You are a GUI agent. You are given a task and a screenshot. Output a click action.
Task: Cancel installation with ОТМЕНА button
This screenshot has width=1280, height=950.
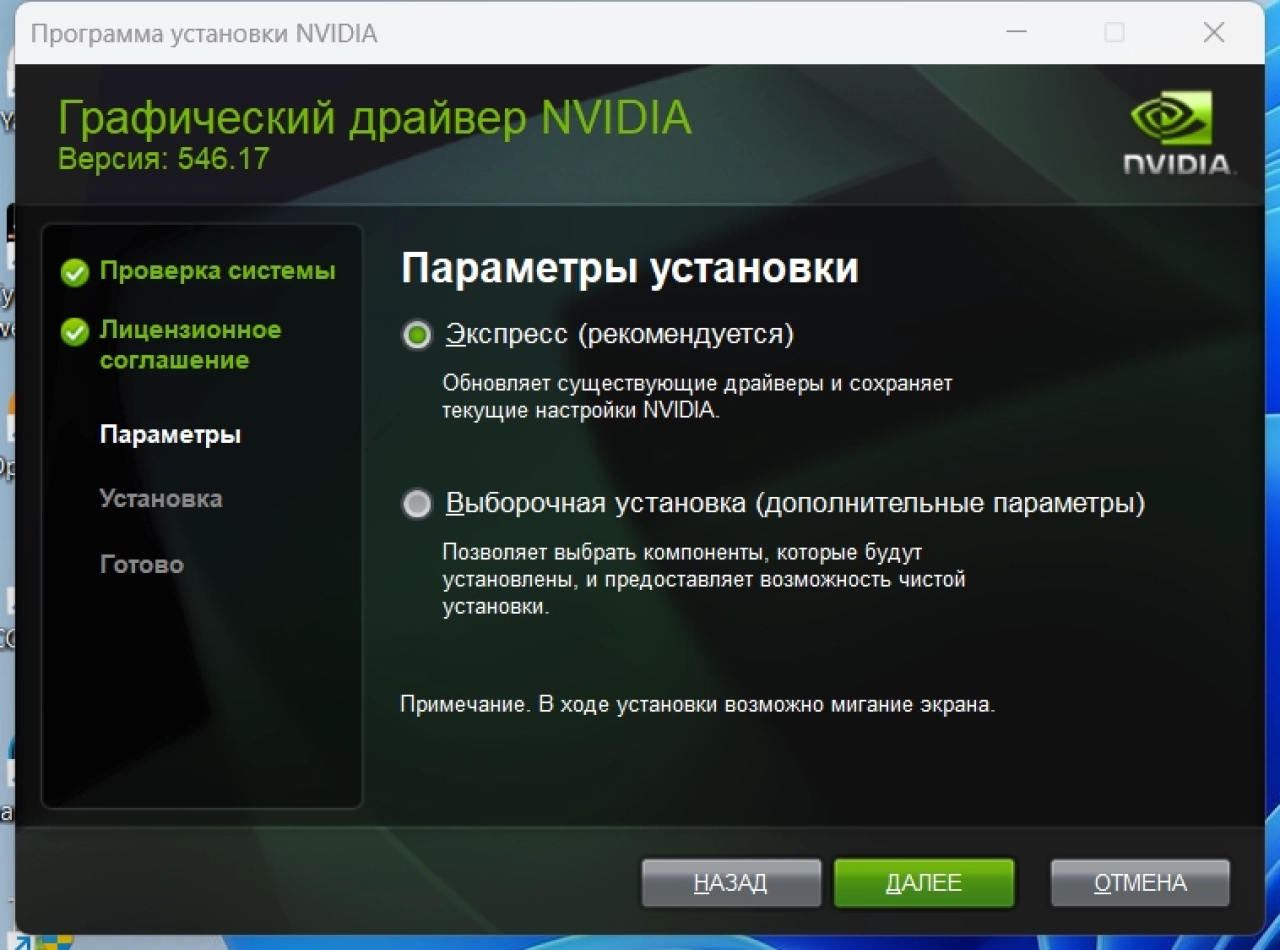tap(1140, 883)
